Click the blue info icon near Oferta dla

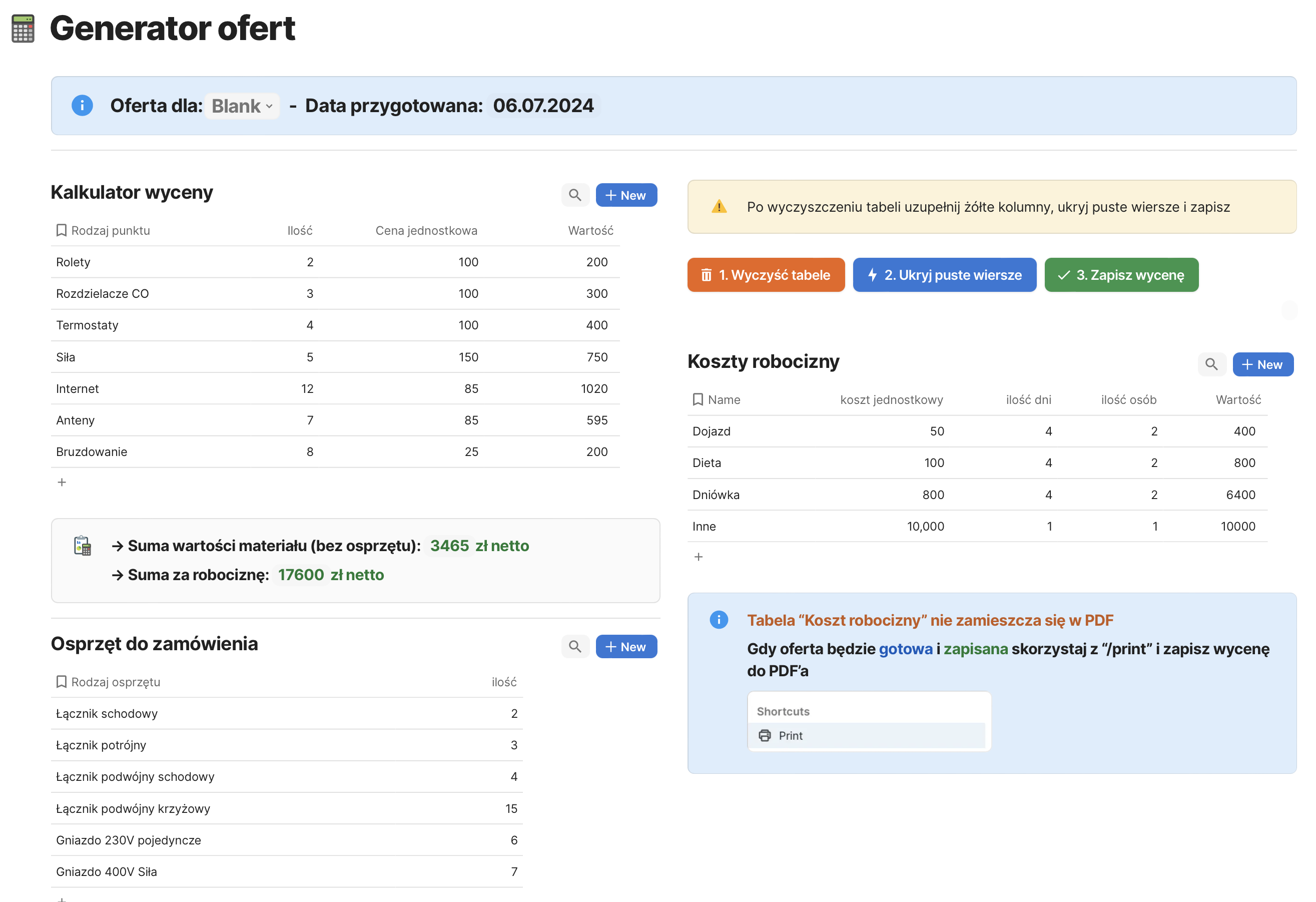click(82, 106)
